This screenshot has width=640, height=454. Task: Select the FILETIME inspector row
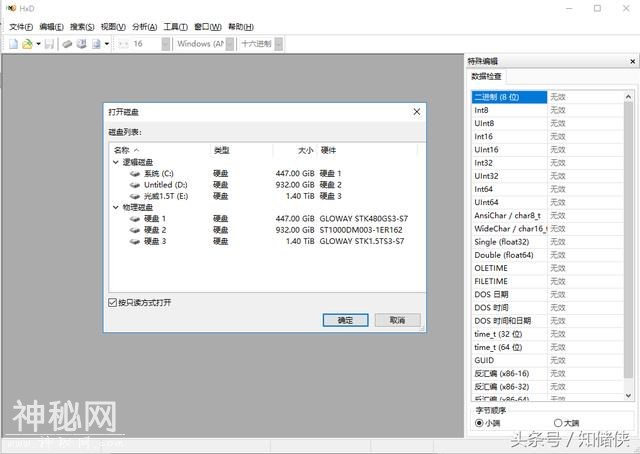[x=547, y=281]
